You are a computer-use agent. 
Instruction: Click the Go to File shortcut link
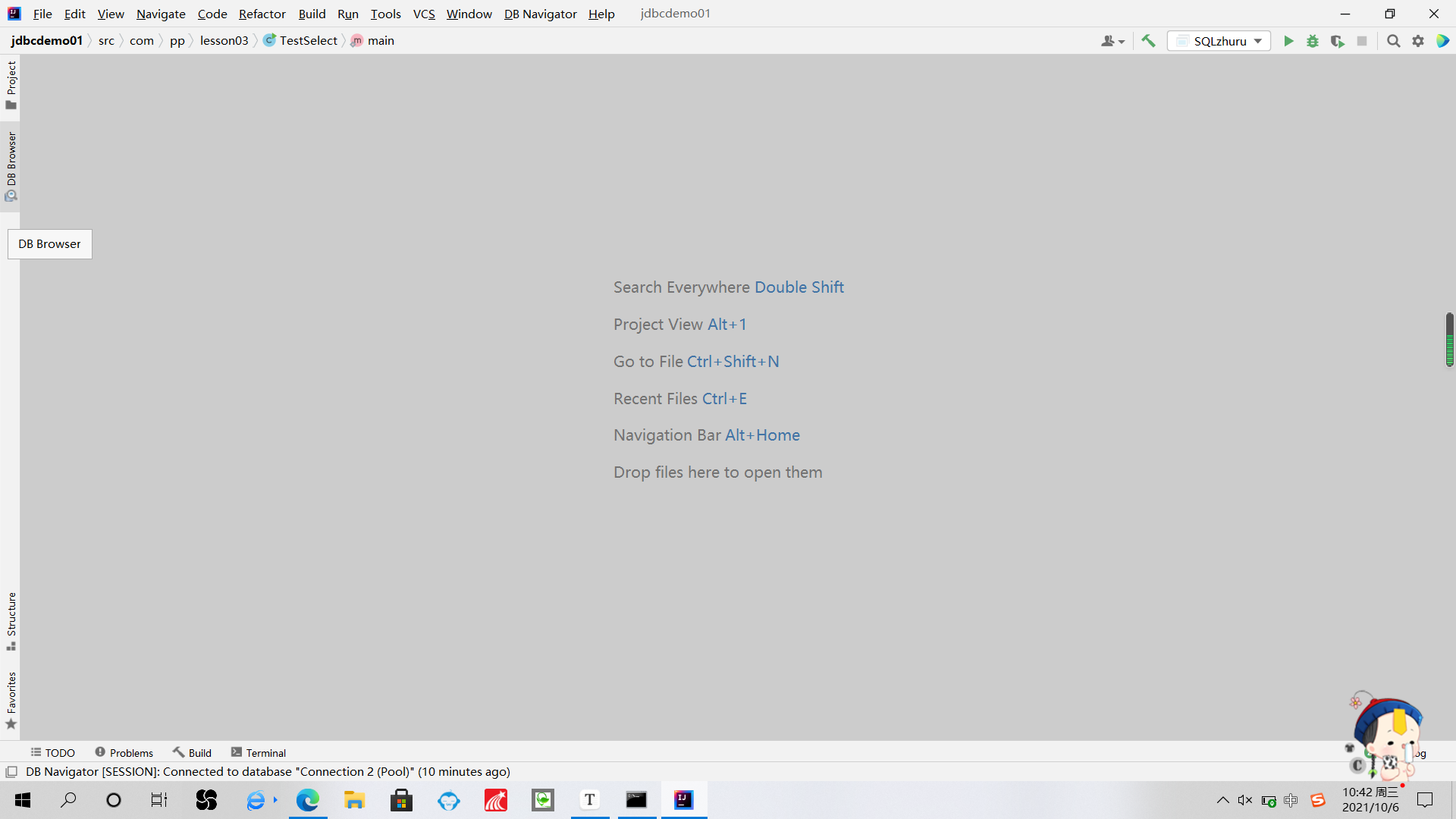(695, 362)
